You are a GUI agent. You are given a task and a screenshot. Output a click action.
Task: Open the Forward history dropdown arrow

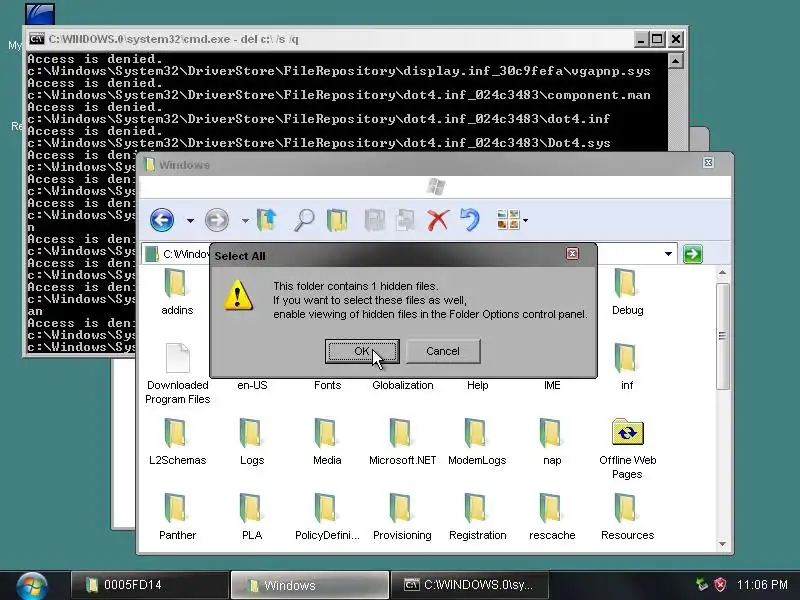pos(245,221)
